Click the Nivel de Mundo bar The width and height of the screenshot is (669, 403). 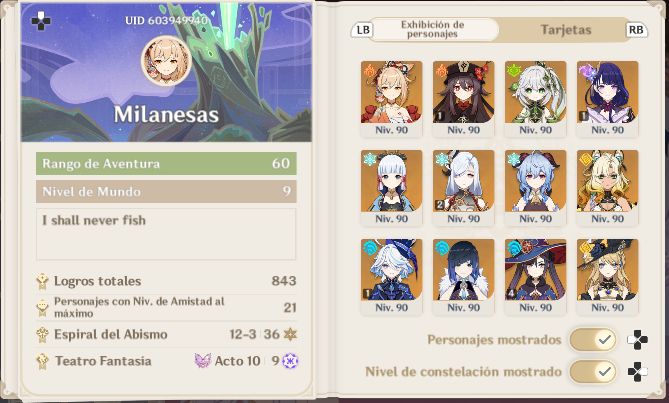166,191
